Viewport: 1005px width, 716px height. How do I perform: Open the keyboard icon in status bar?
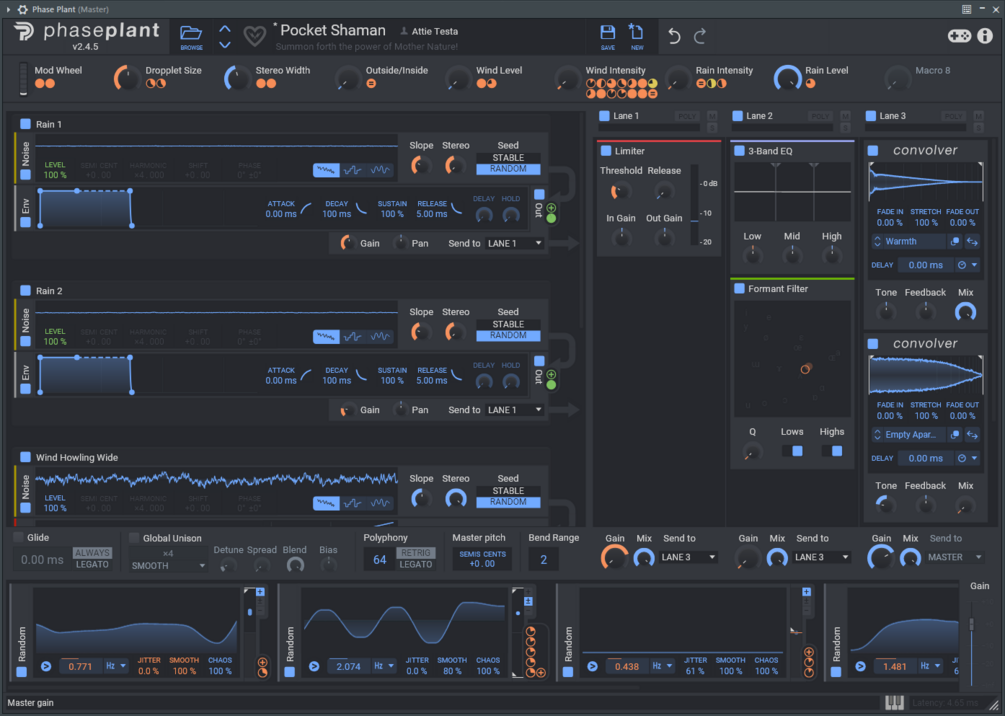894,703
